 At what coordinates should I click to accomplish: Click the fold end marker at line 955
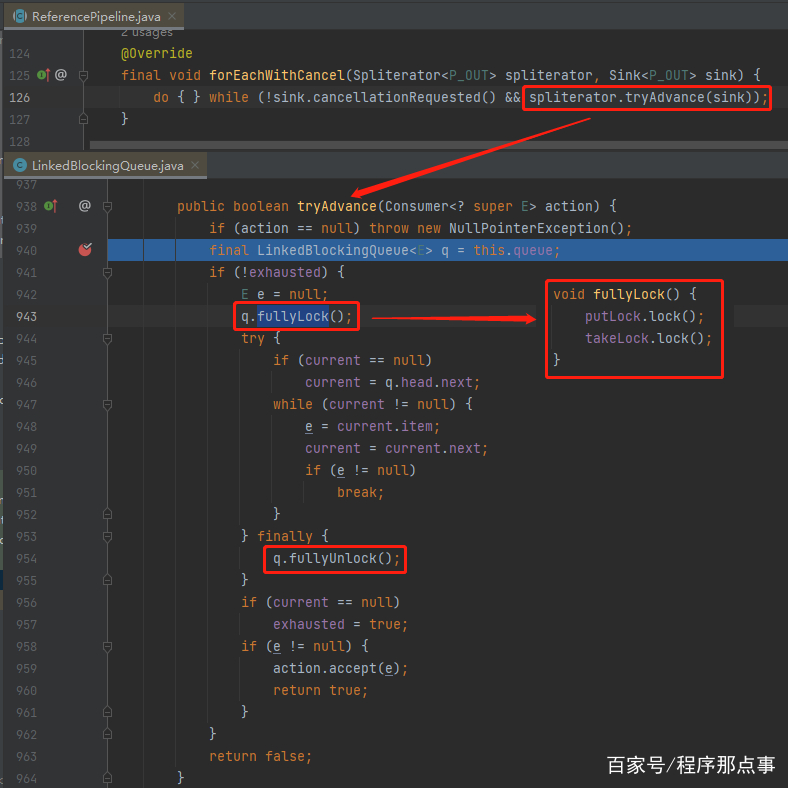pos(107,580)
